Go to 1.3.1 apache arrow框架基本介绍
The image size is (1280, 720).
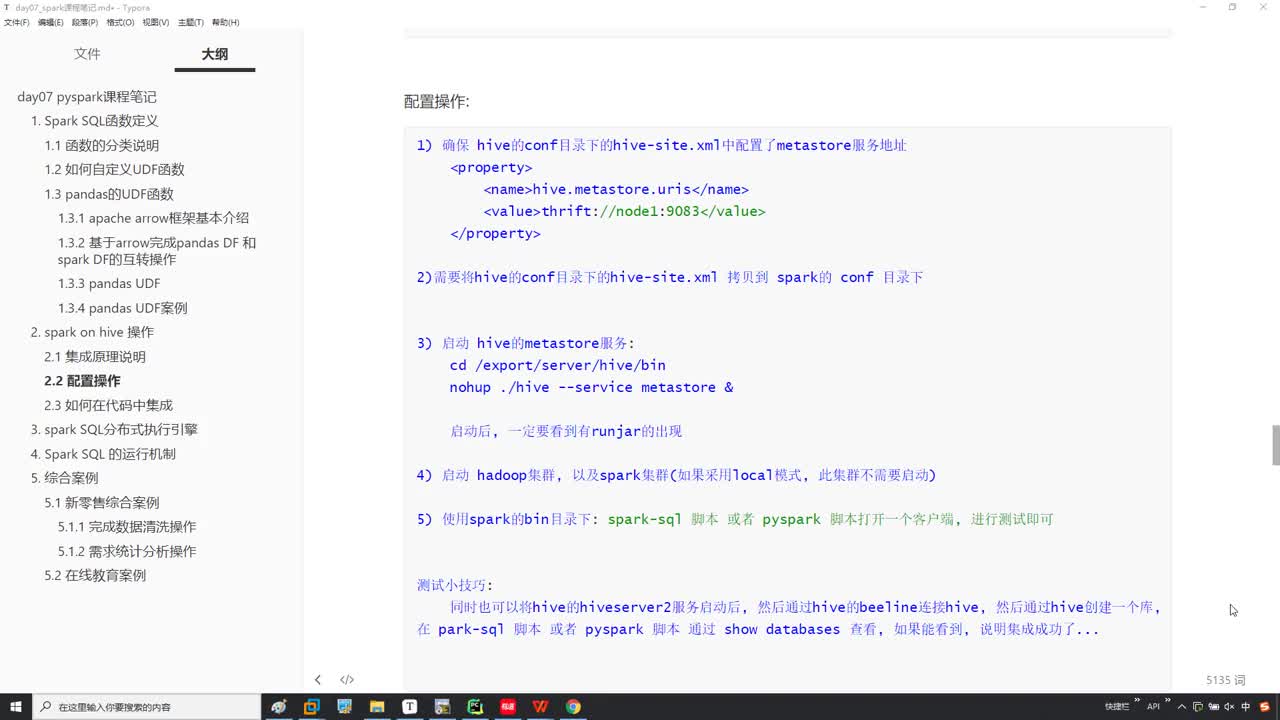153,218
